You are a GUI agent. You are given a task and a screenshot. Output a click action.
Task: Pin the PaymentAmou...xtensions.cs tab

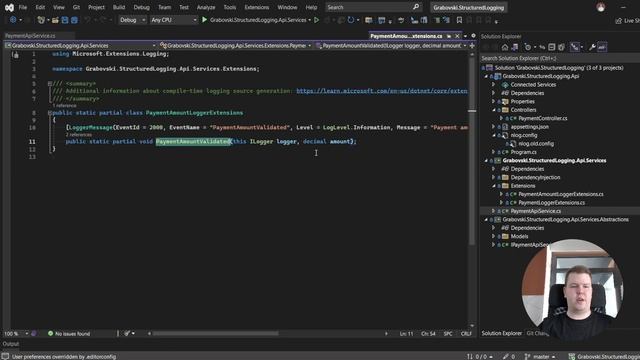coord(449,36)
